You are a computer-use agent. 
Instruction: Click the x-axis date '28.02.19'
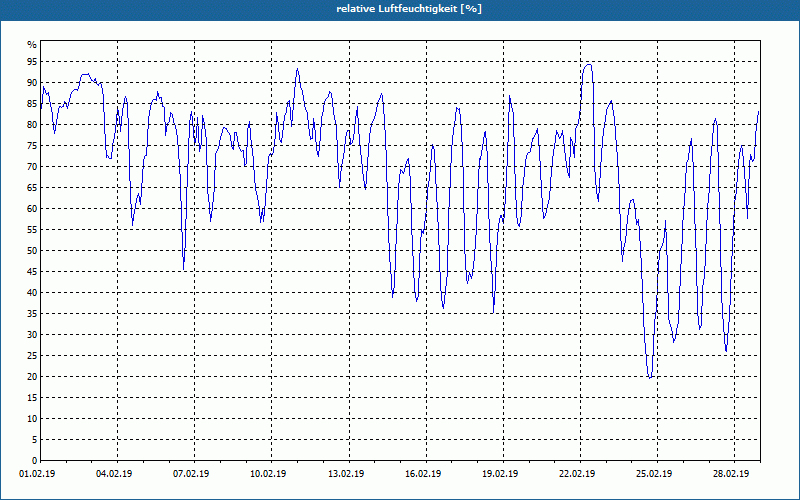(x=731, y=474)
